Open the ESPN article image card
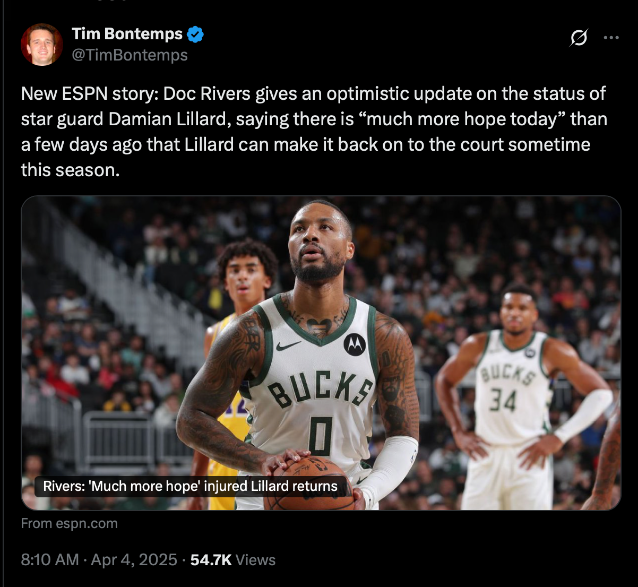Viewport: 638px width, 587px height. coord(321,353)
